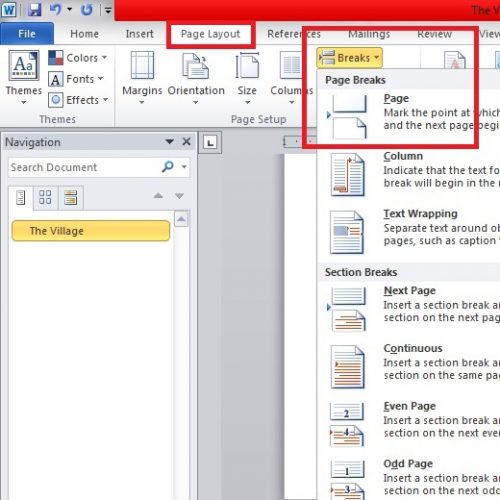500x500 pixels.
Task: Redo the last action
Action: (x=87, y=9)
